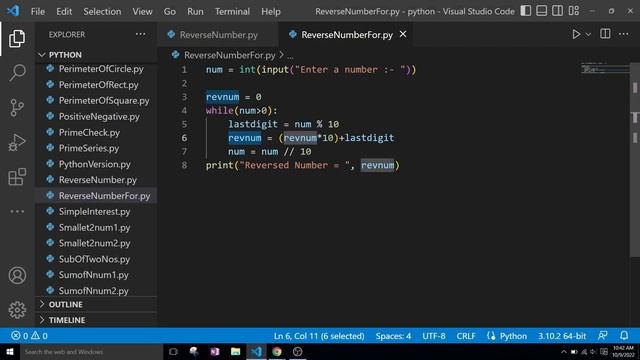Open SumofNnum1.py in Explorer
The height and width of the screenshot is (360, 640).
tap(96, 275)
